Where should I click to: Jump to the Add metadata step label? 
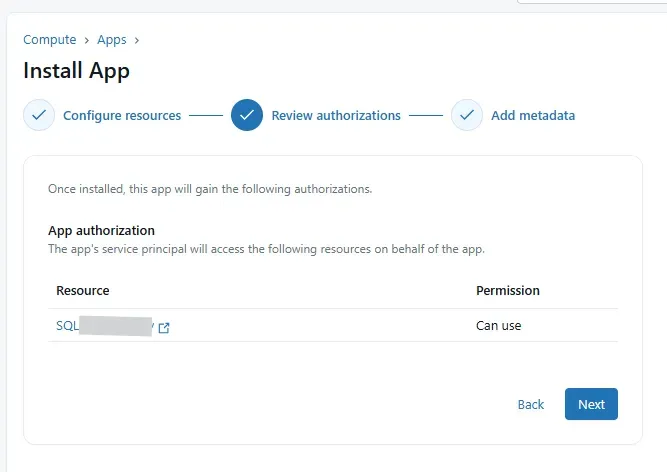click(x=533, y=115)
